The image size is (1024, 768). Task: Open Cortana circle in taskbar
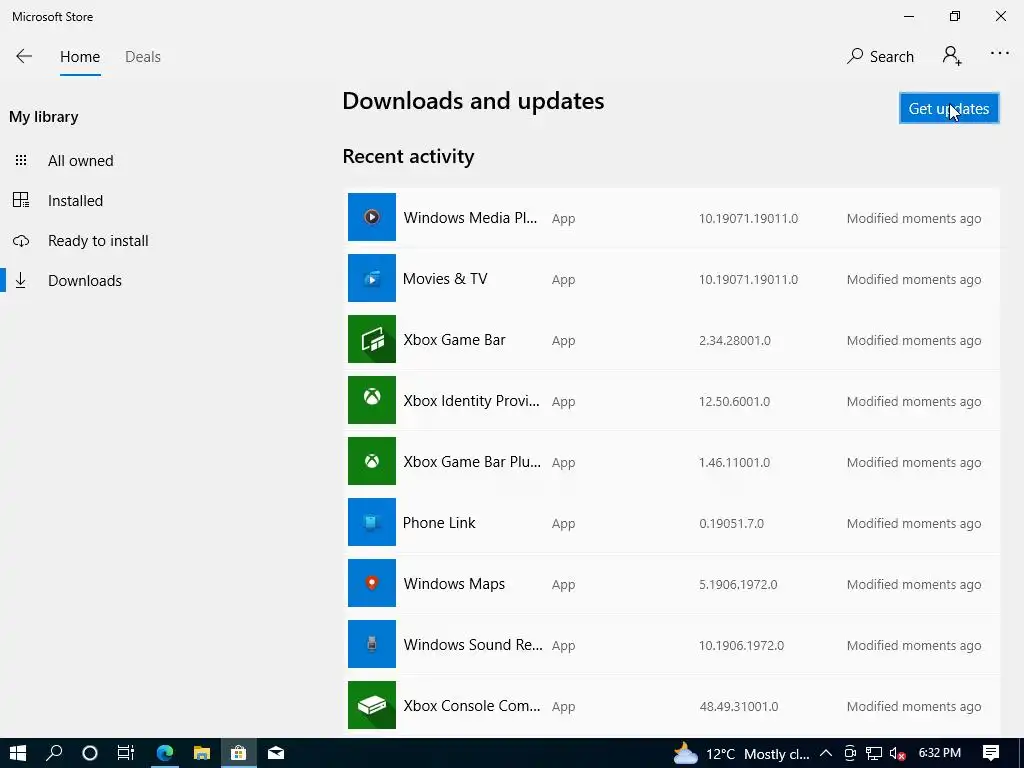(x=90, y=753)
